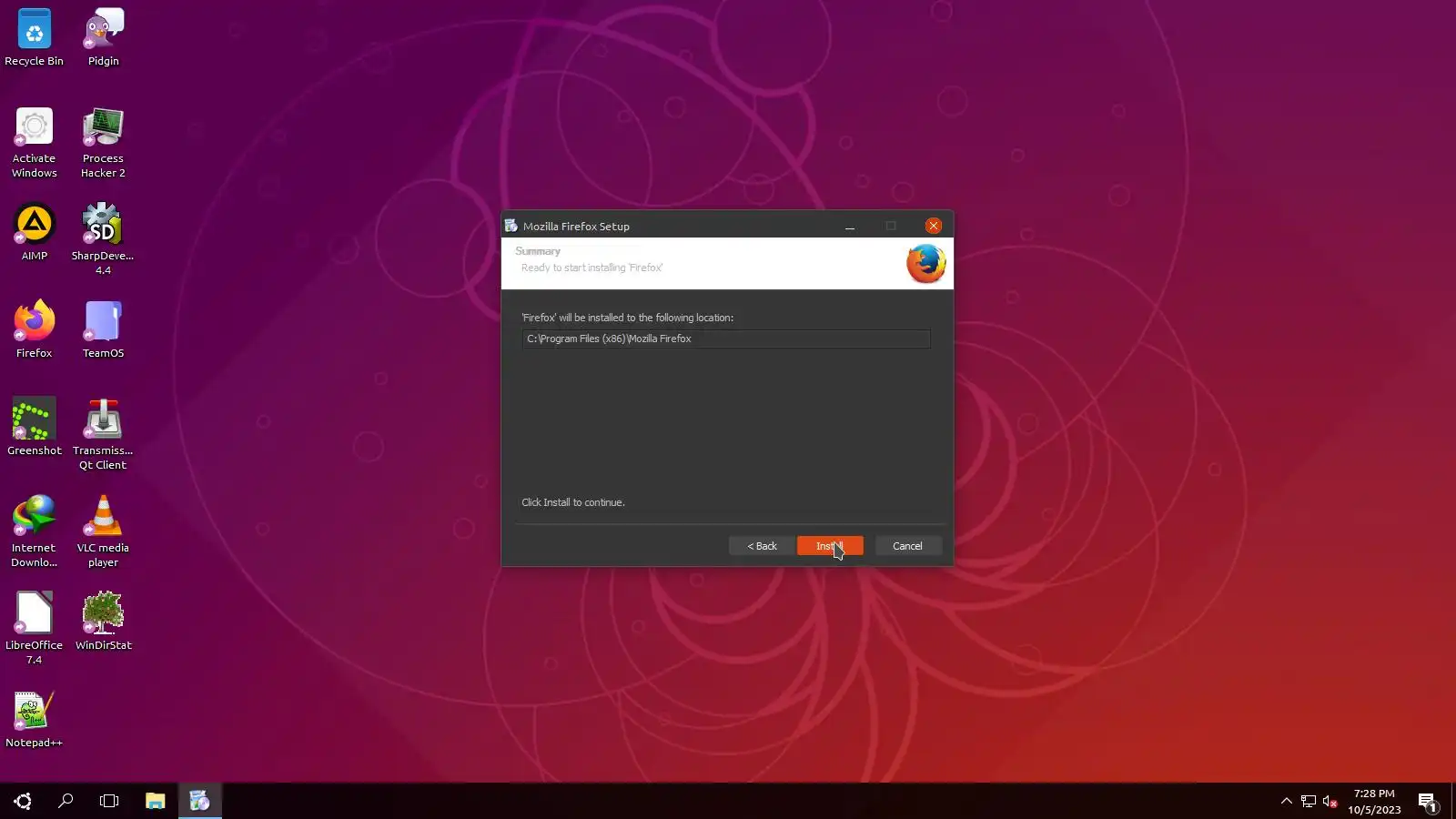Open Notepad++ desktop shortcut

coord(35,719)
